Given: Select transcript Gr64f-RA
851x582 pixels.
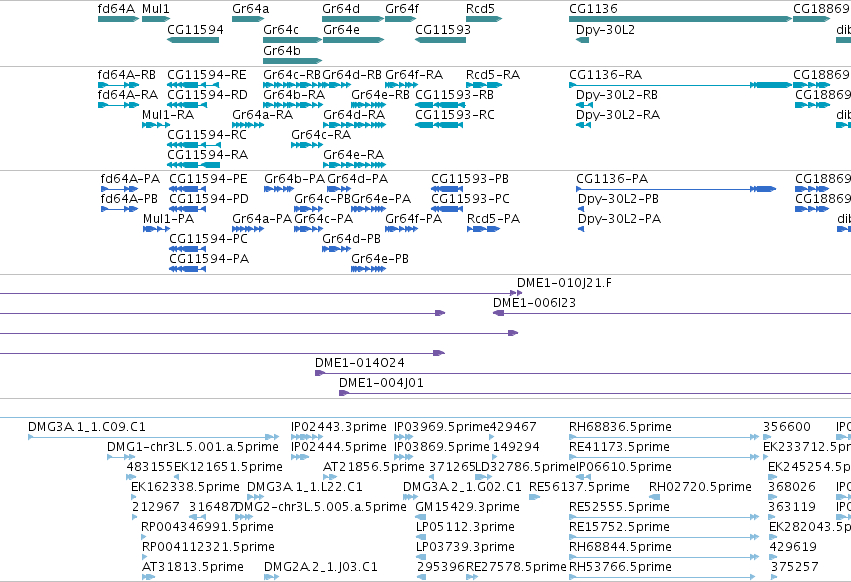Looking at the screenshot, I should tap(414, 75).
